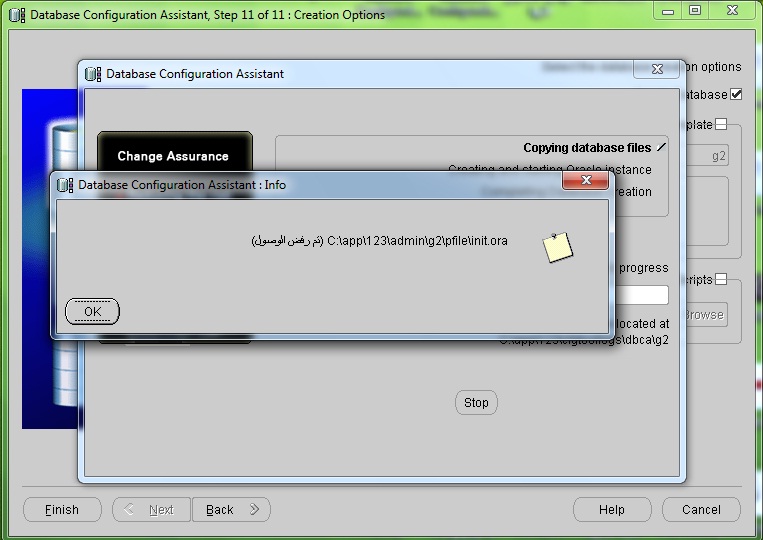Toggle the Create Database checkbox
Screen dimensions: 763x540
click(x=736, y=95)
